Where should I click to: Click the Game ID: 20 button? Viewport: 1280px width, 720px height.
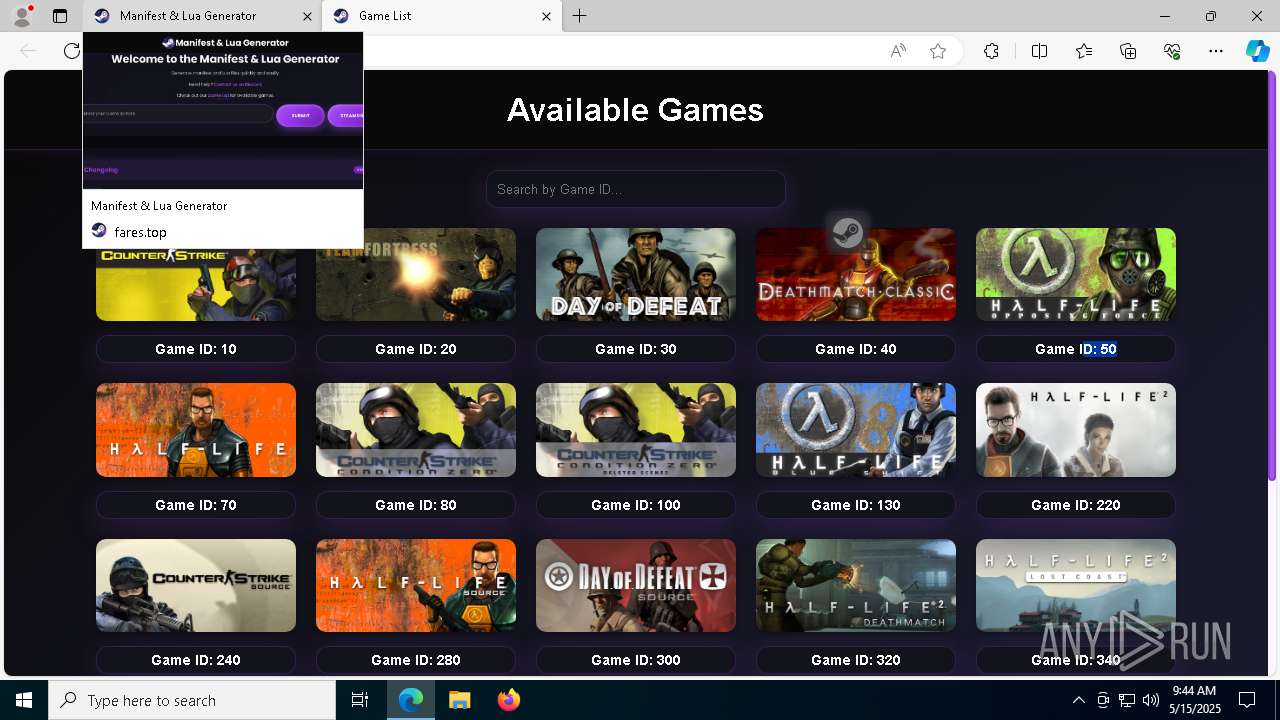416,349
